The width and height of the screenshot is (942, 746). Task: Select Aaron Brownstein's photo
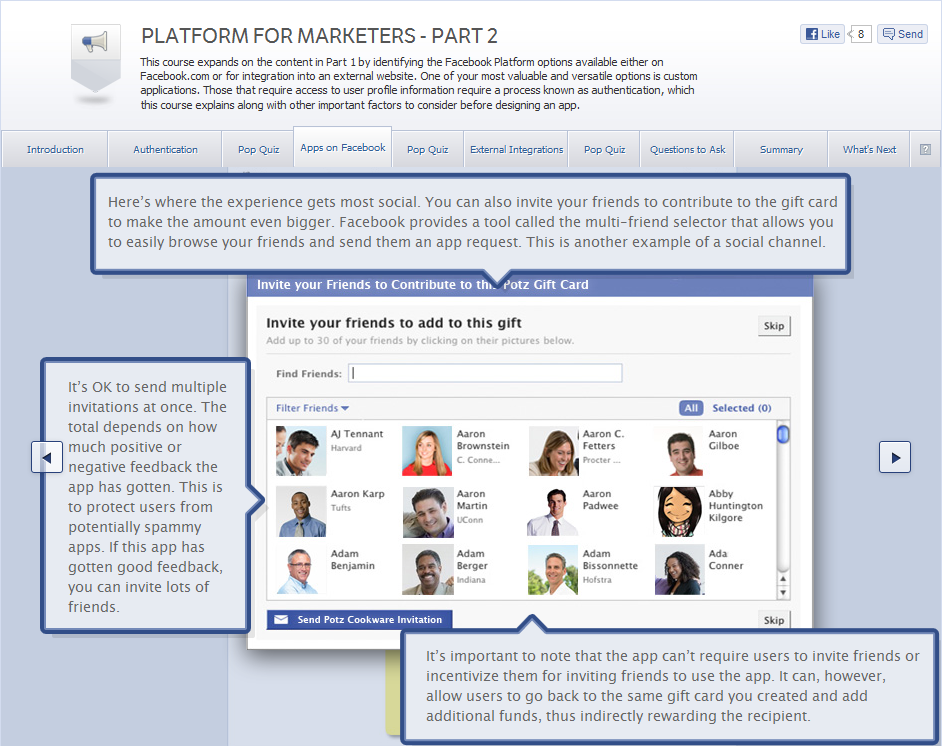(x=427, y=451)
